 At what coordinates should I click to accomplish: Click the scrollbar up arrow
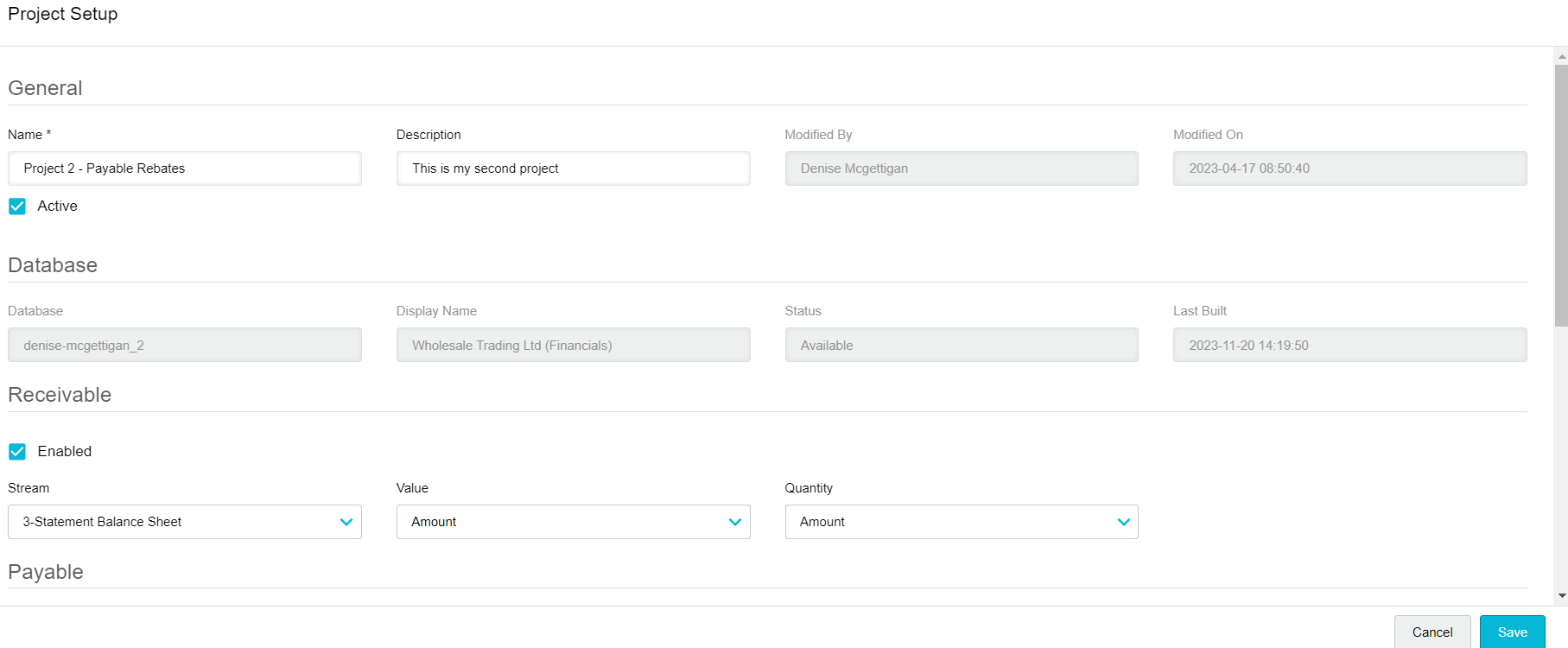[1561, 57]
